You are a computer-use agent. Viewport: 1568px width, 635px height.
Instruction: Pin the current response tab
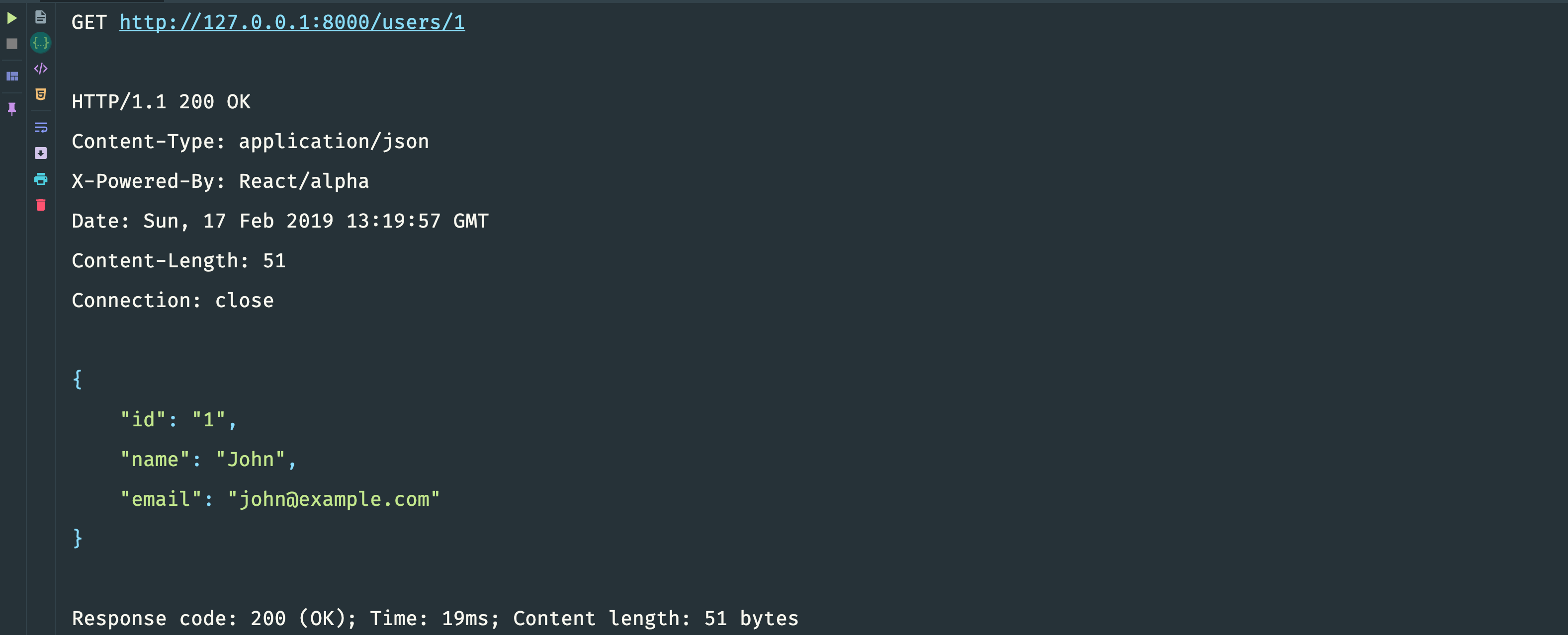pos(11,109)
